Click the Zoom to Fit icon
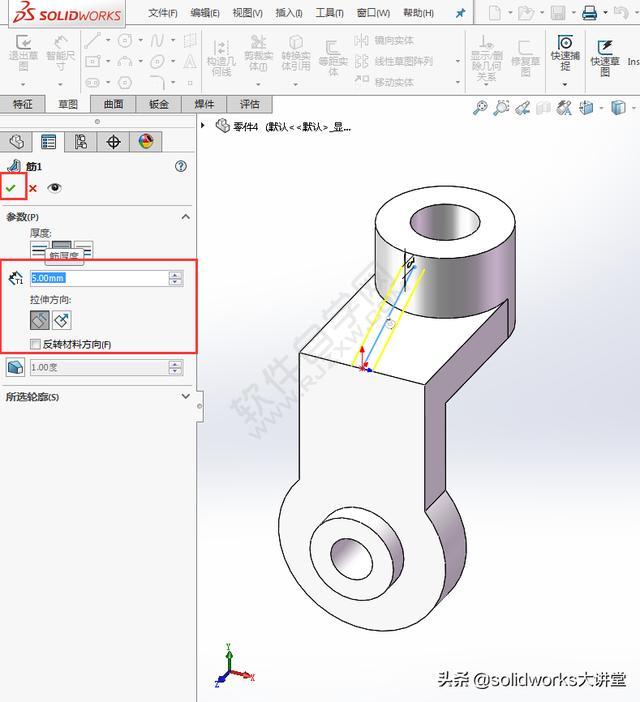The image size is (640, 702). pos(480,108)
